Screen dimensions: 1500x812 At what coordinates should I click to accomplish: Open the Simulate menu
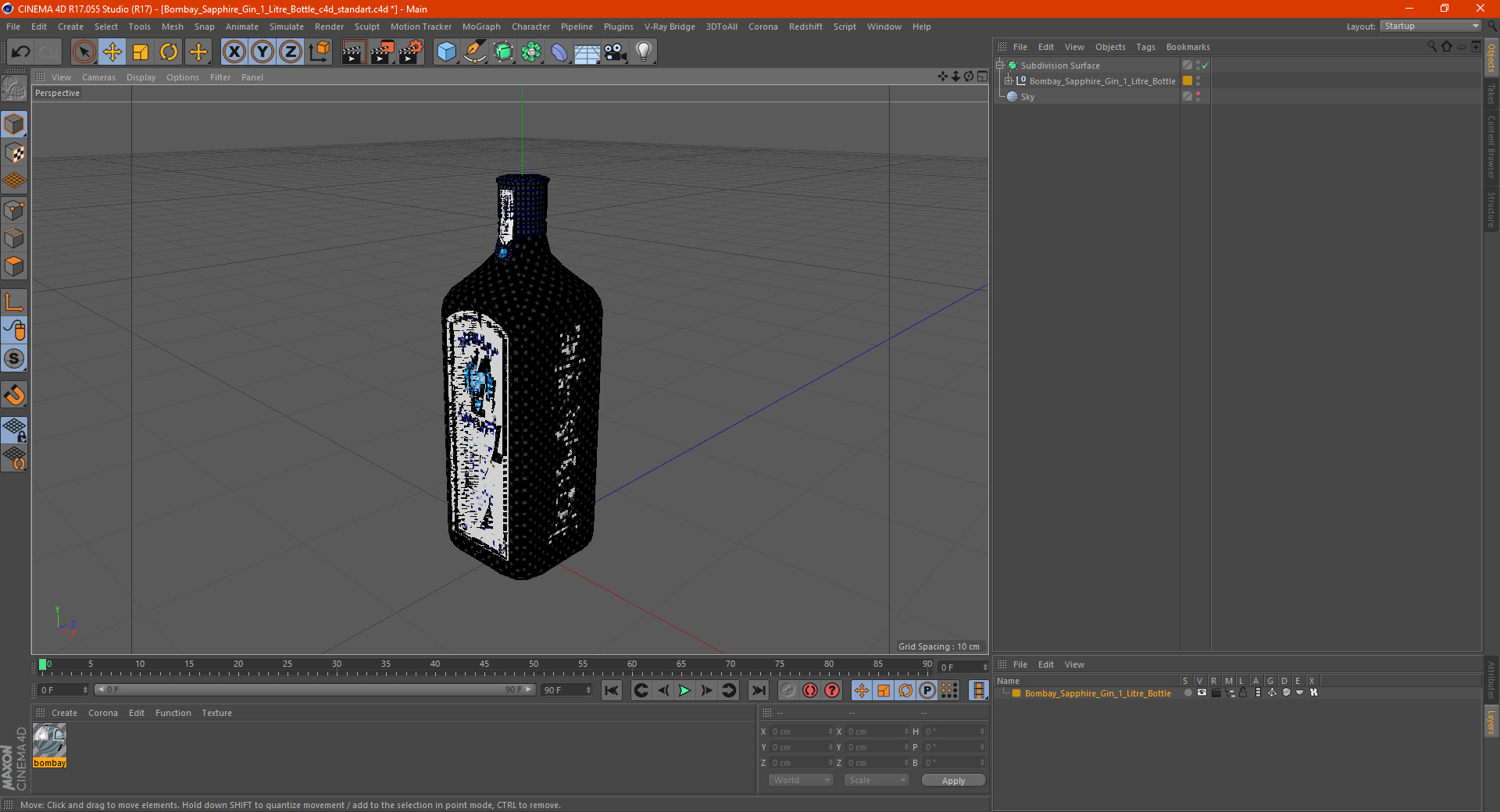287,27
